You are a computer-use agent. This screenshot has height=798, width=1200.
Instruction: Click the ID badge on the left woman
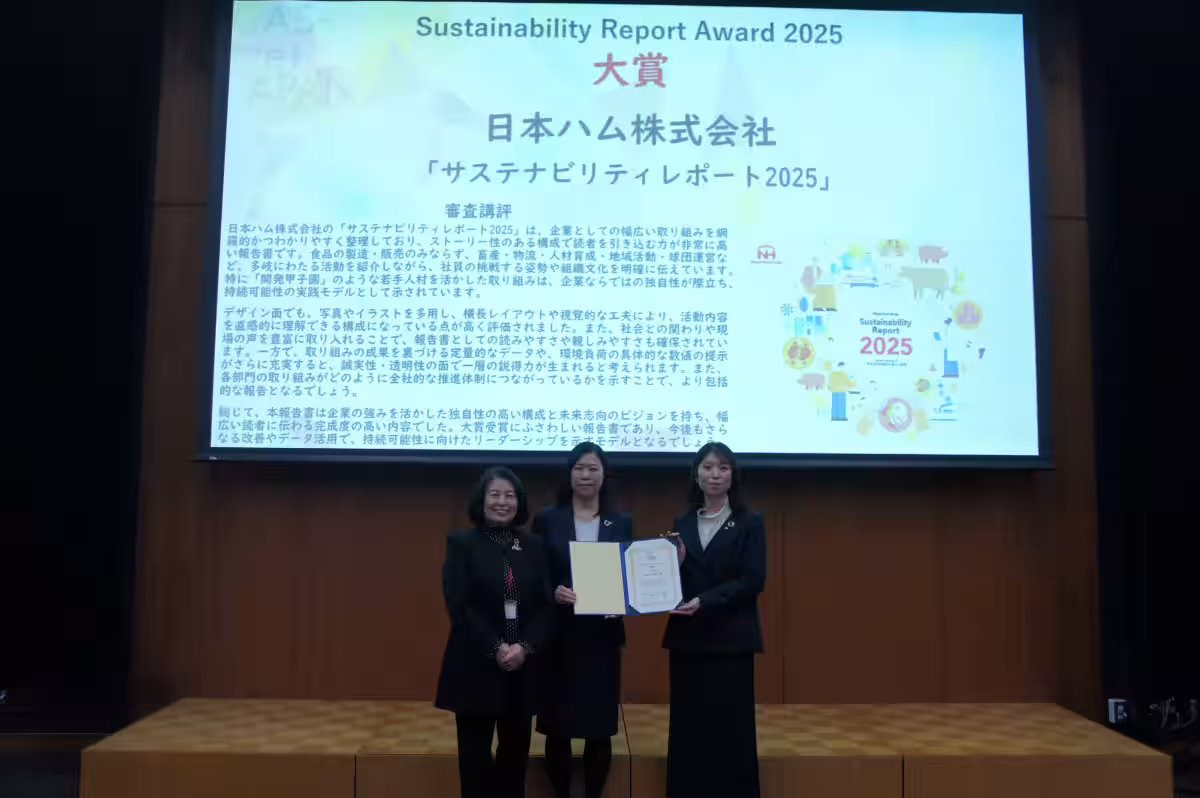coord(510,608)
